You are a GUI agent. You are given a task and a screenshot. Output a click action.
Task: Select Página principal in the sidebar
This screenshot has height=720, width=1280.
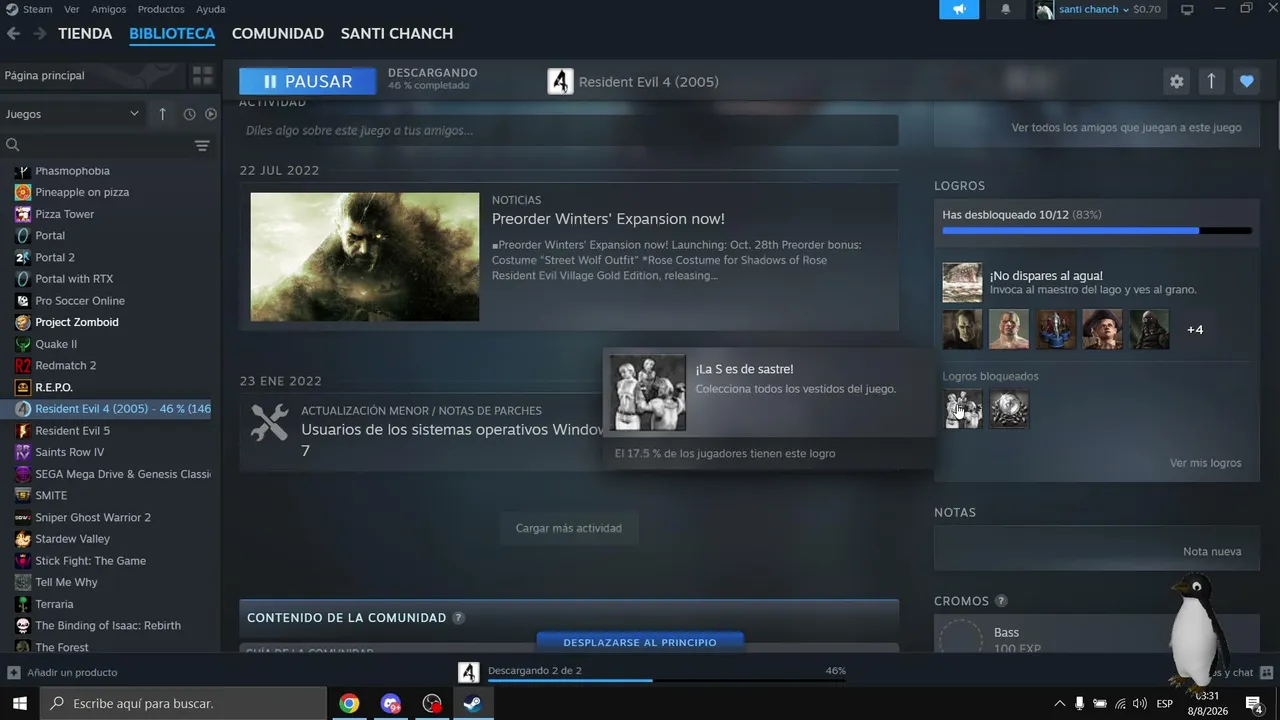[94, 76]
